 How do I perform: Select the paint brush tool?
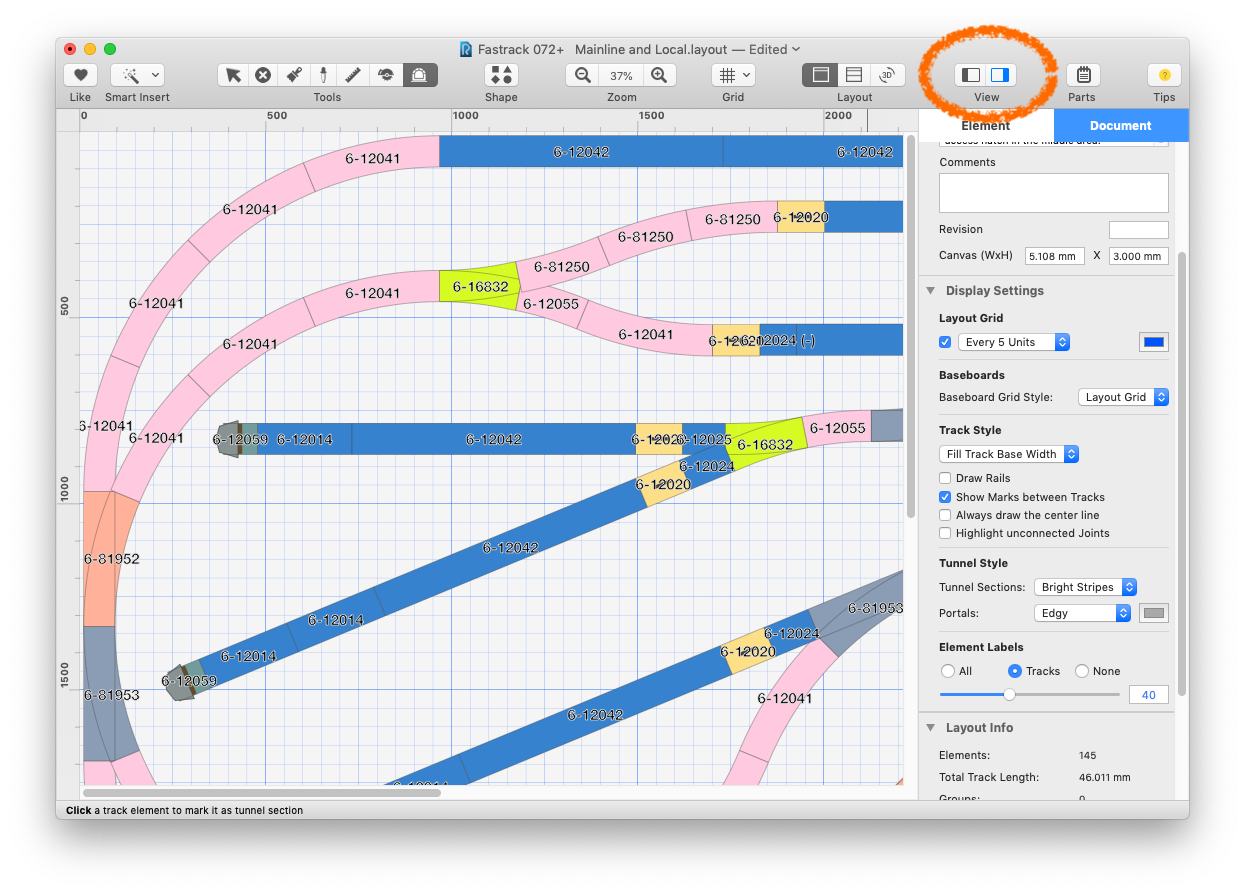coord(294,75)
